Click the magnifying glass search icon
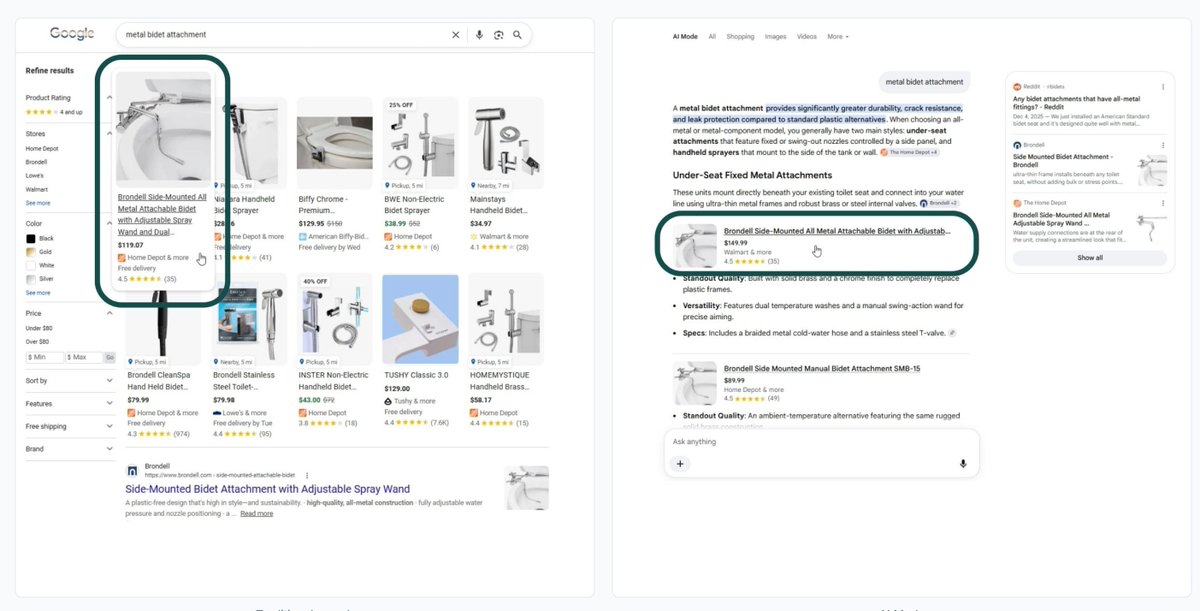The image size is (1200, 611). pyautogui.click(x=517, y=35)
